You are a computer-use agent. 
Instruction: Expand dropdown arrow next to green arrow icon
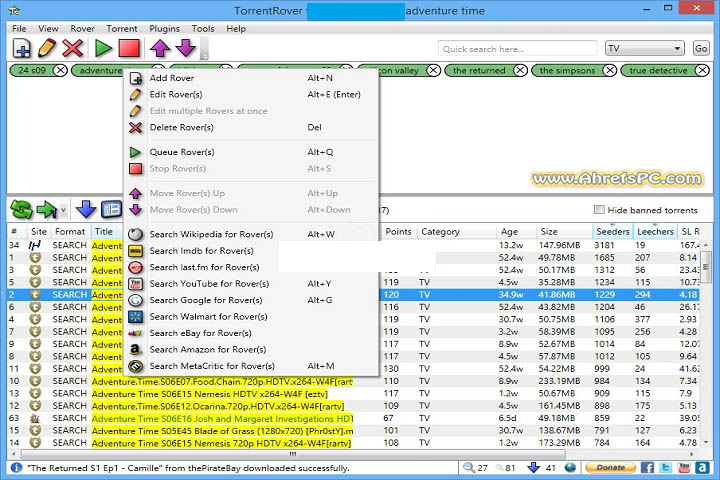[x=63, y=210]
